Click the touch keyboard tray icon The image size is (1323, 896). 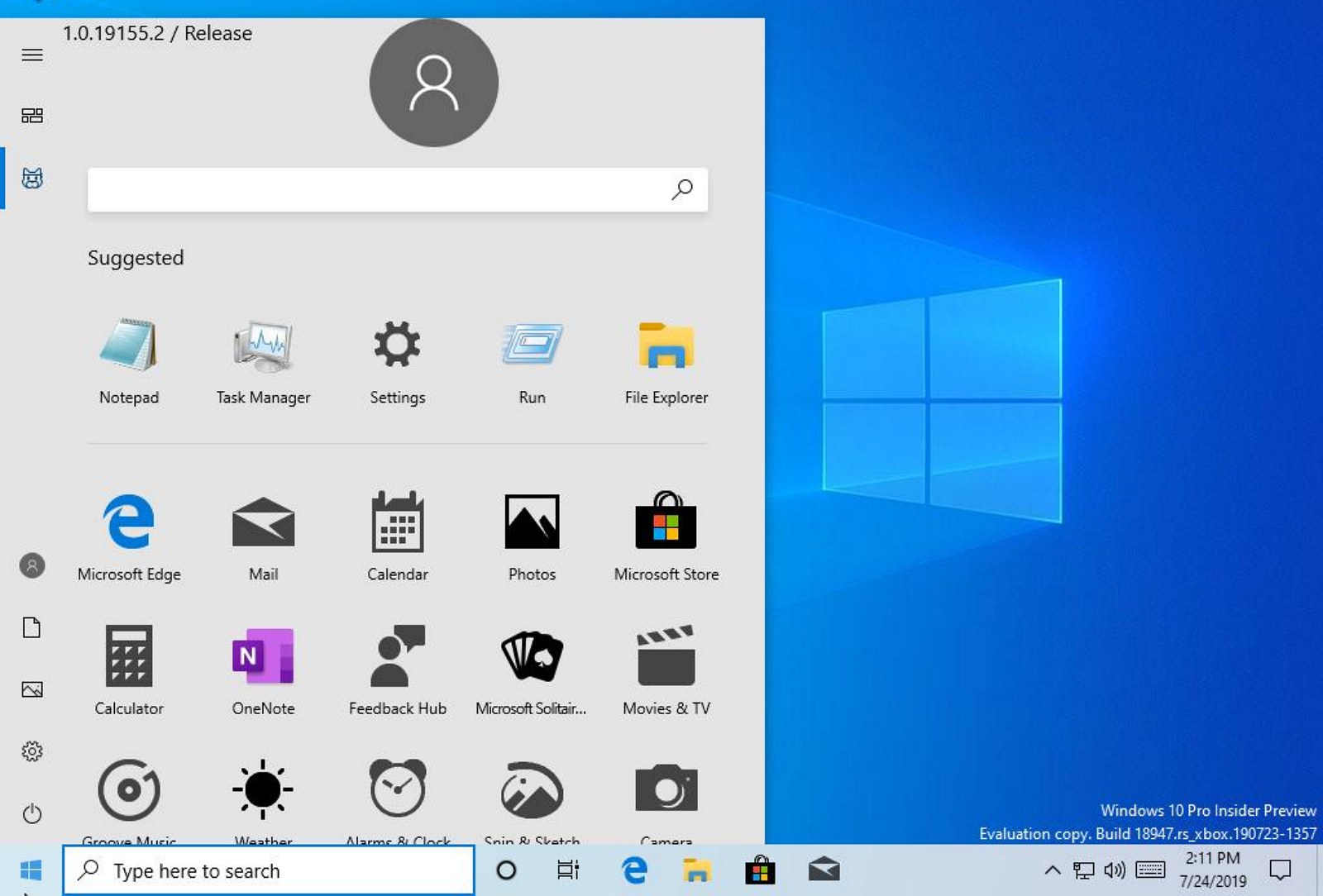click(x=1150, y=870)
